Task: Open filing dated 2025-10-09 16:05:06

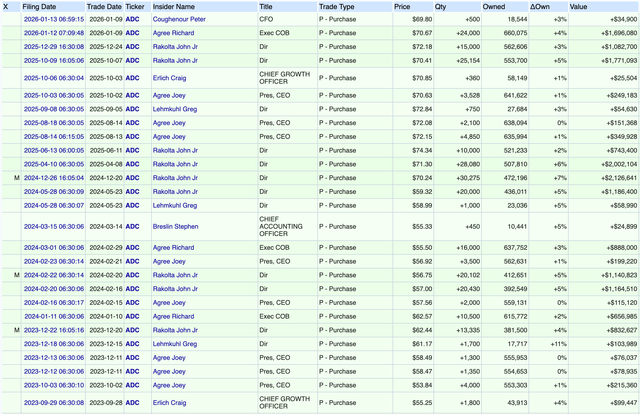Action: tap(54, 60)
